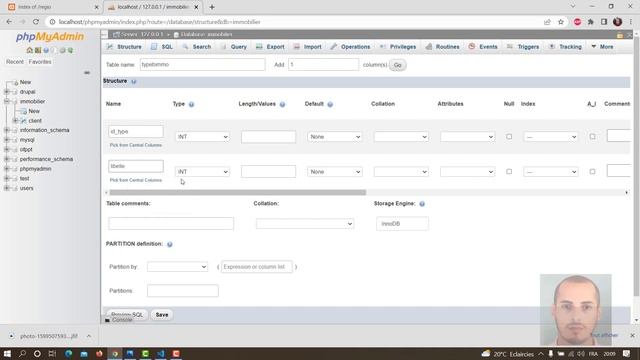640x360 pixels.
Task: Bookmark this page with the star icon
Action: (x=561, y=22)
